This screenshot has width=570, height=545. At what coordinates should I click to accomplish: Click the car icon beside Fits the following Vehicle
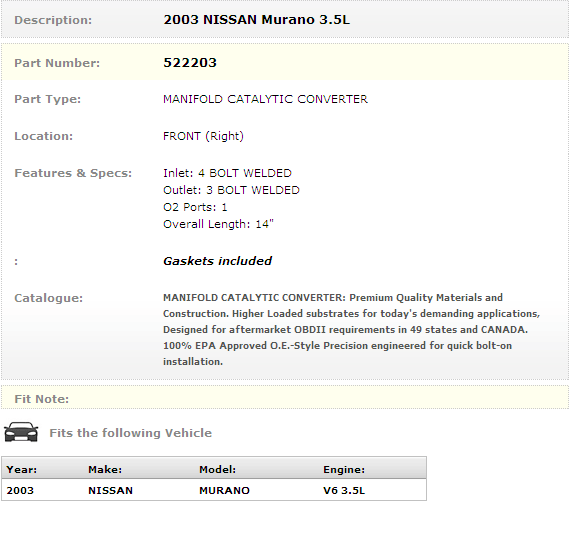21,432
